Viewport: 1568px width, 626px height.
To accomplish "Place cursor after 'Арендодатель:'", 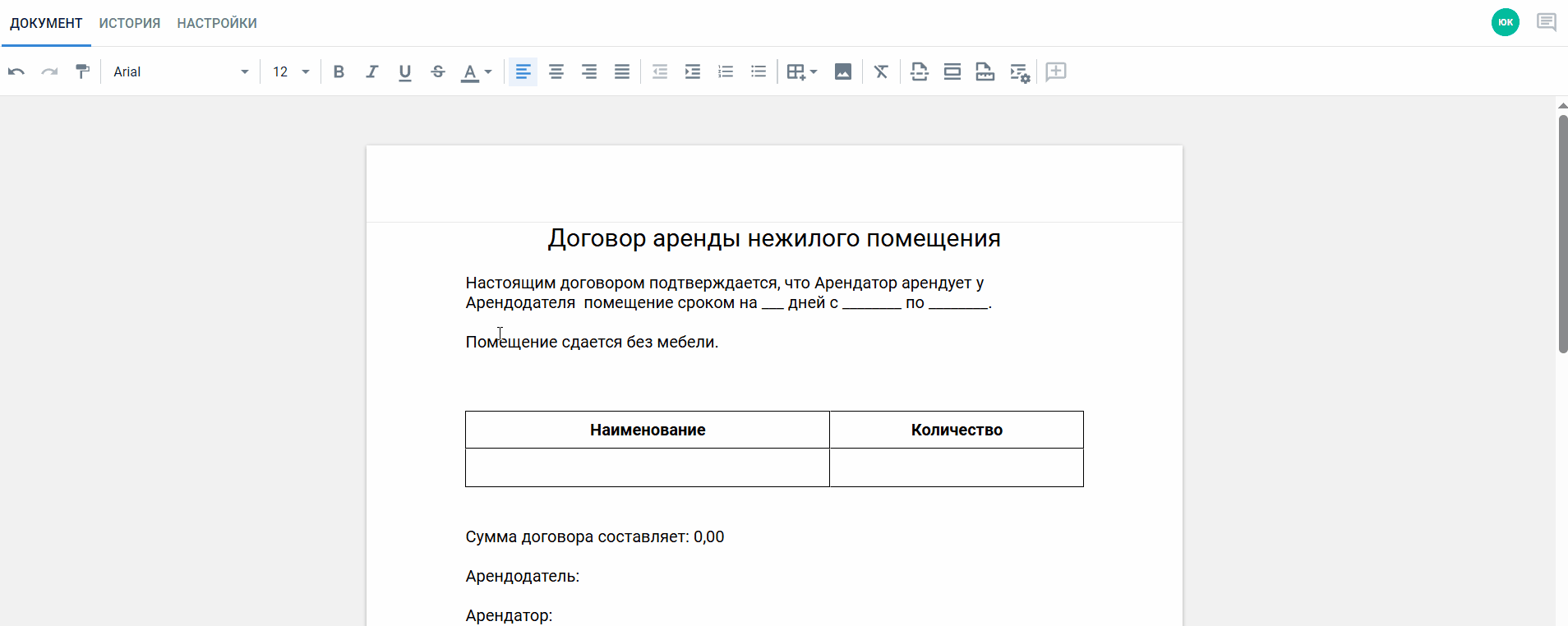I will 580,576.
